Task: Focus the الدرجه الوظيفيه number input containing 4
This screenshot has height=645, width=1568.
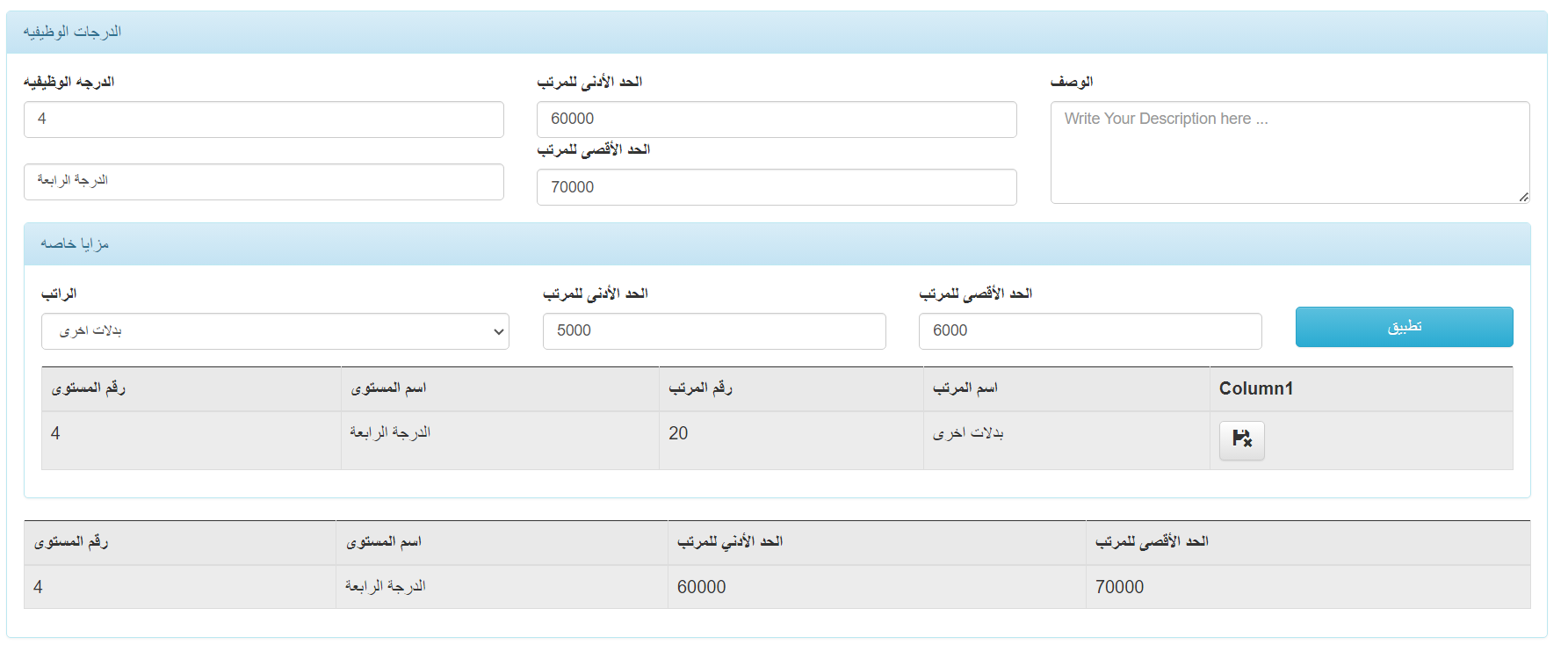Action: [x=264, y=120]
